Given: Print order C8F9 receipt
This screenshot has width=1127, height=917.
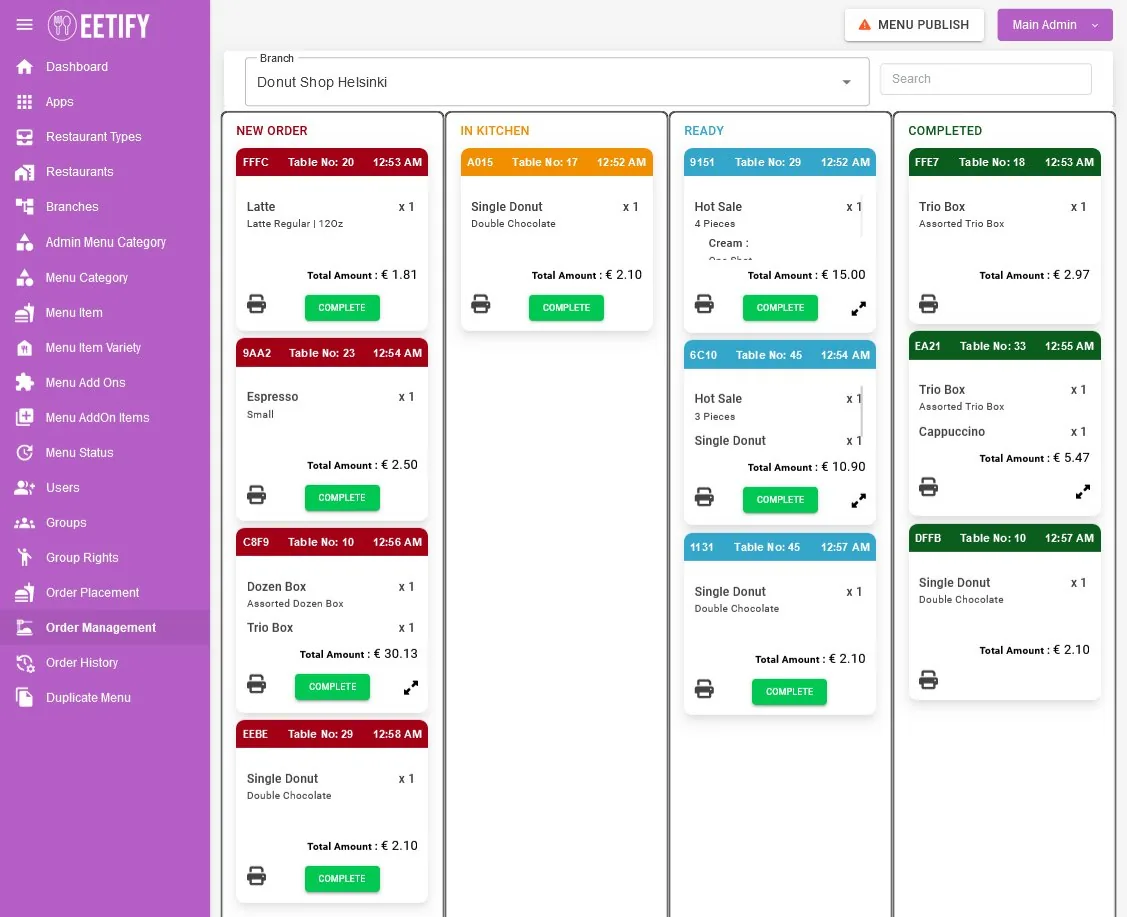Looking at the screenshot, I should pyautogui.click(x=257, y=683).
